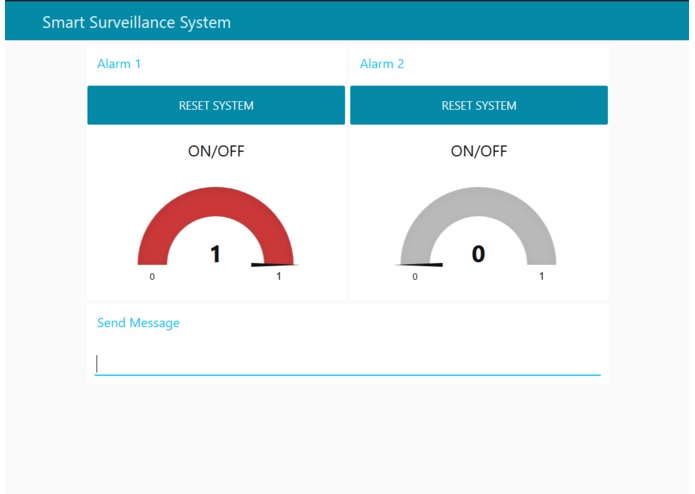Click the Alarm 1 gauge value 1
695x494 pixels.
(215, 254)
